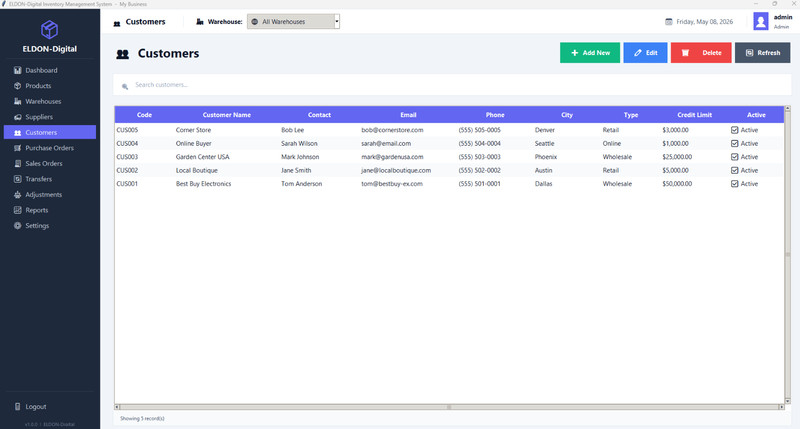Click the Logout door icon
Screen dimensions: 800x429
pos(17,407)
